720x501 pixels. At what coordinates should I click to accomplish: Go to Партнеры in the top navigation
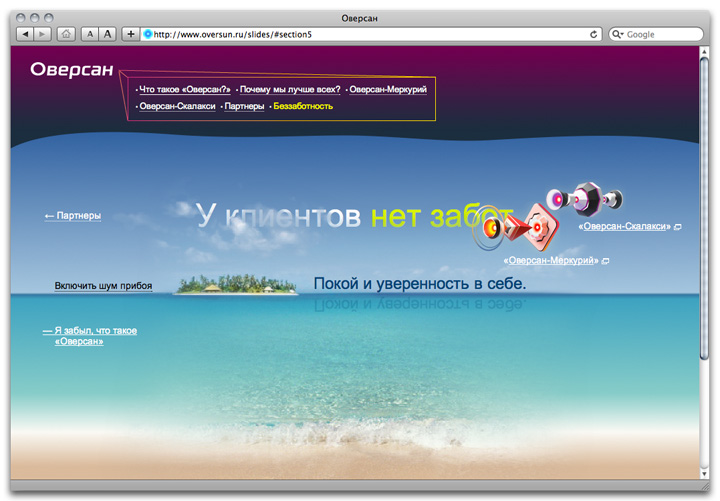[244, 106]
